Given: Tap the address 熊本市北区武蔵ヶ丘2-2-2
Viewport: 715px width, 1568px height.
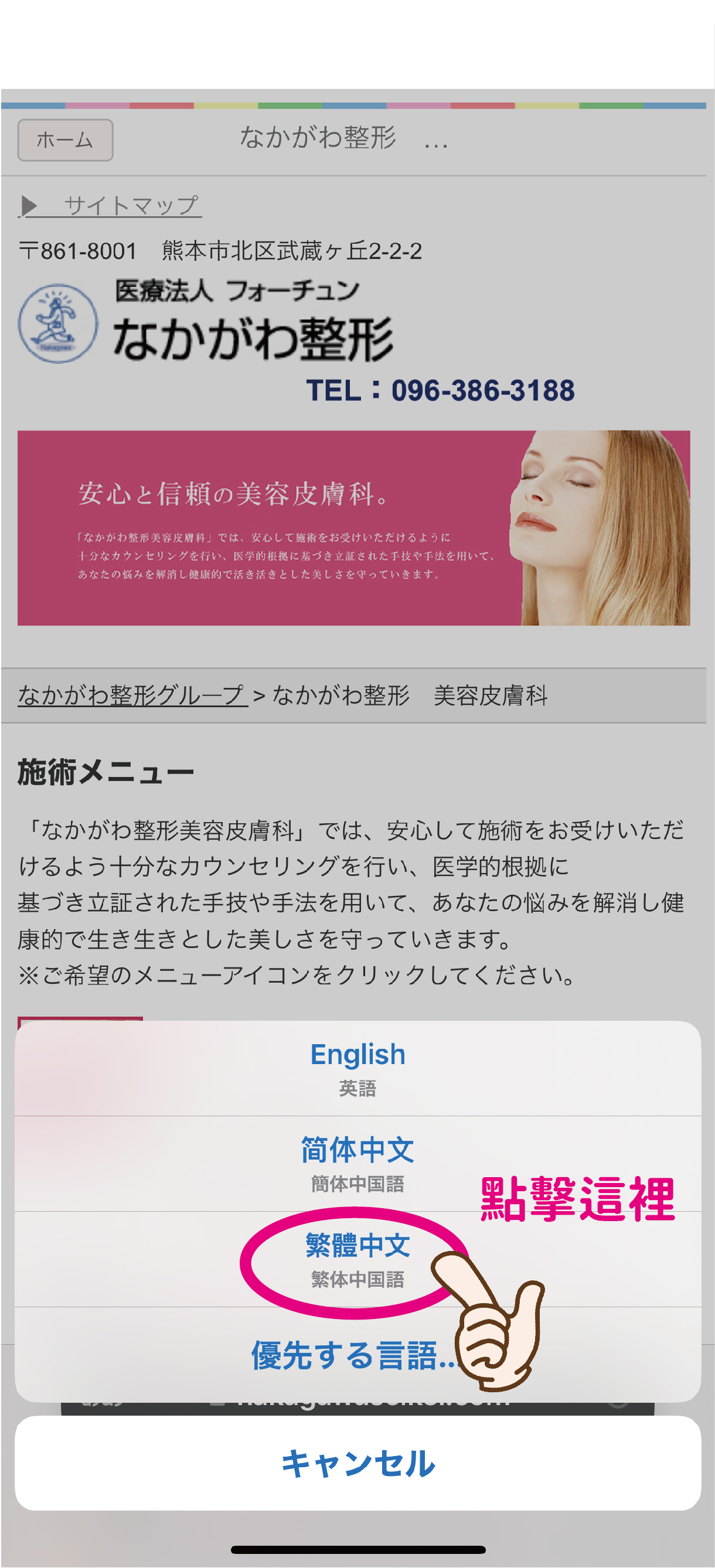Looking at the screenshot, I should pyautogui.click(x=292, y=251).
